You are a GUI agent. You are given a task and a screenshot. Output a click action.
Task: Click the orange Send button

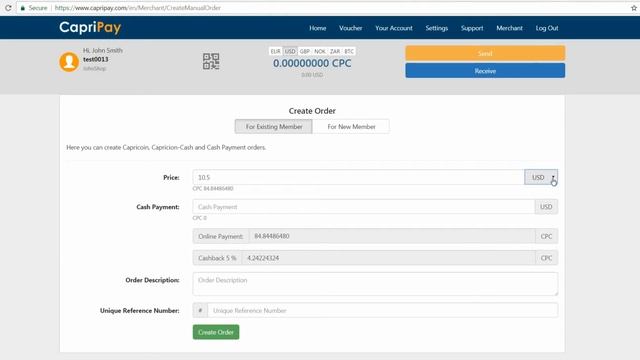485,53
